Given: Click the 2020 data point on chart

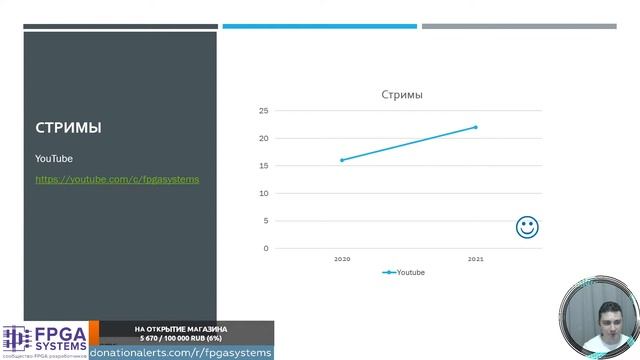Looking at the screenshot, I should tap(342, 160).
